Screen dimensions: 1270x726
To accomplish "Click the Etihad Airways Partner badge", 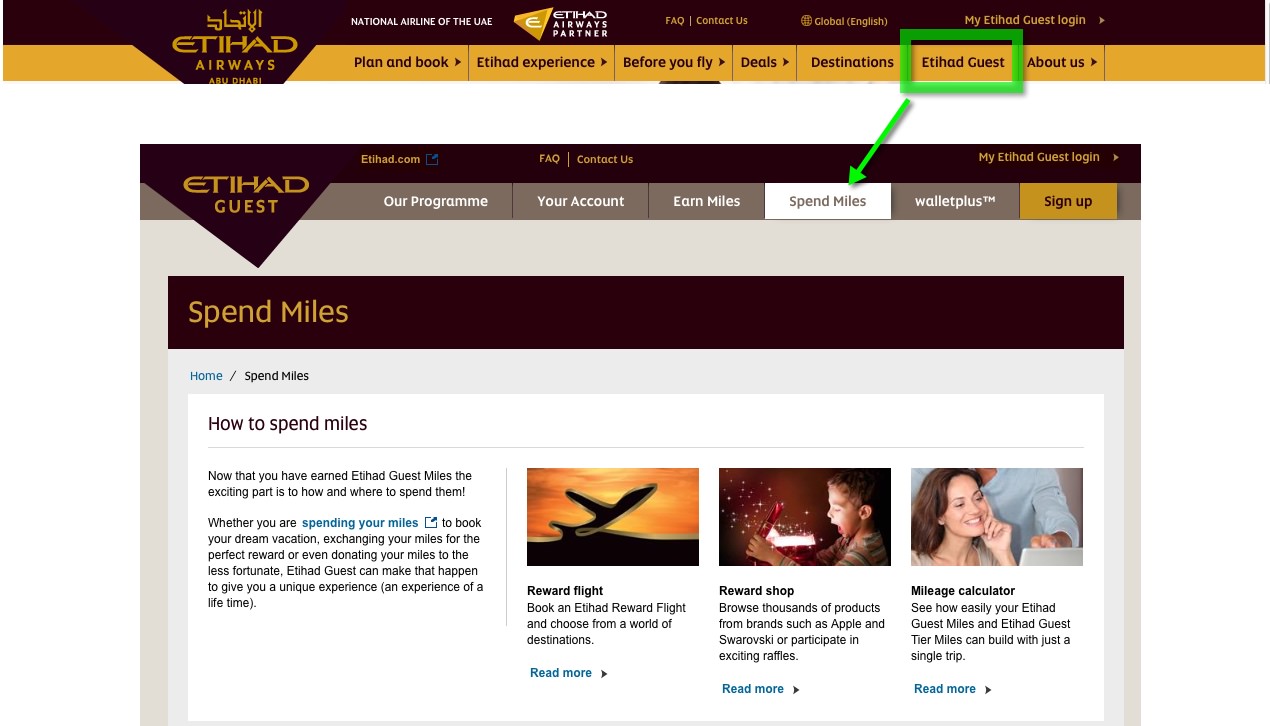I will (560, 22).
